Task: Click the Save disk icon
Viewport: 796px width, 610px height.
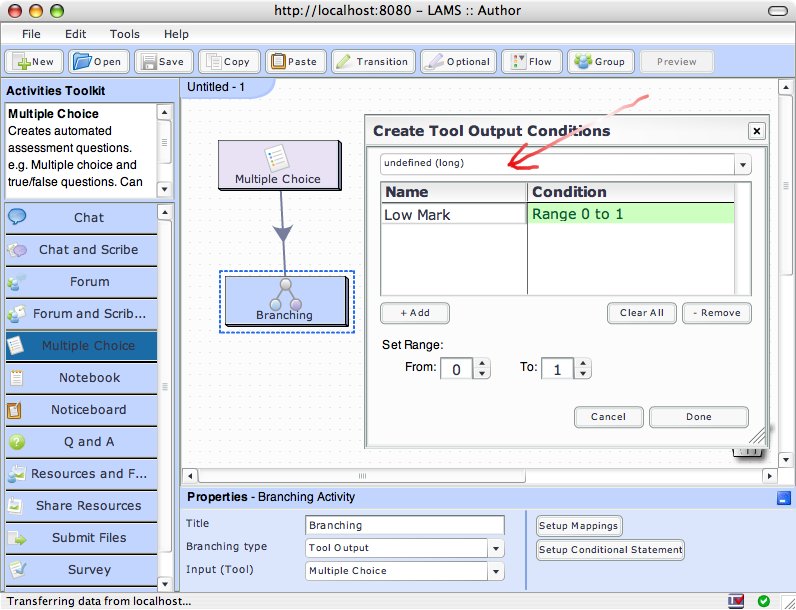Action: click(149, 61)
